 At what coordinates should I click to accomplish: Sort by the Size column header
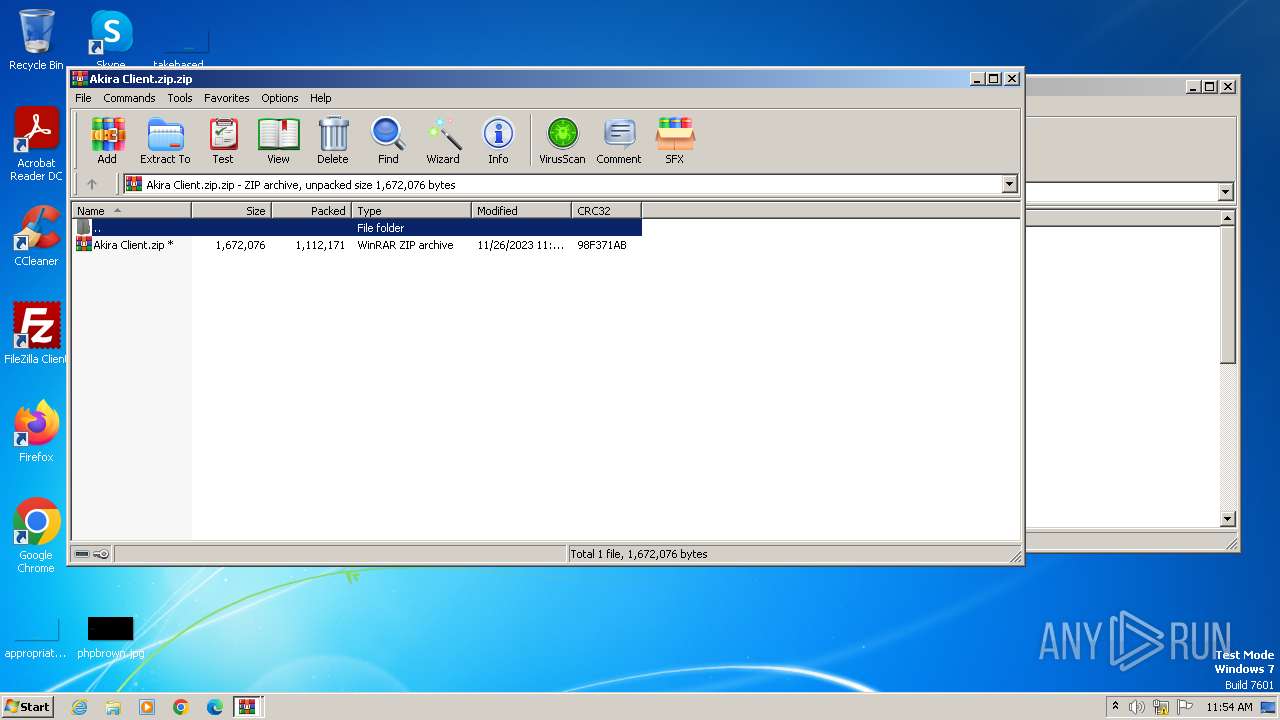tap(231, 210)
